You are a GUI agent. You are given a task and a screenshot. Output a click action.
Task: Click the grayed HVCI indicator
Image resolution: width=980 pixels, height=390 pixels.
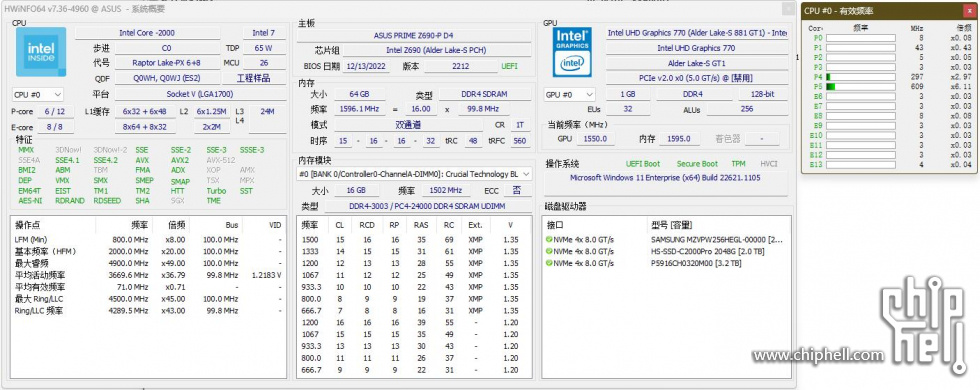(x=769, y=164)
